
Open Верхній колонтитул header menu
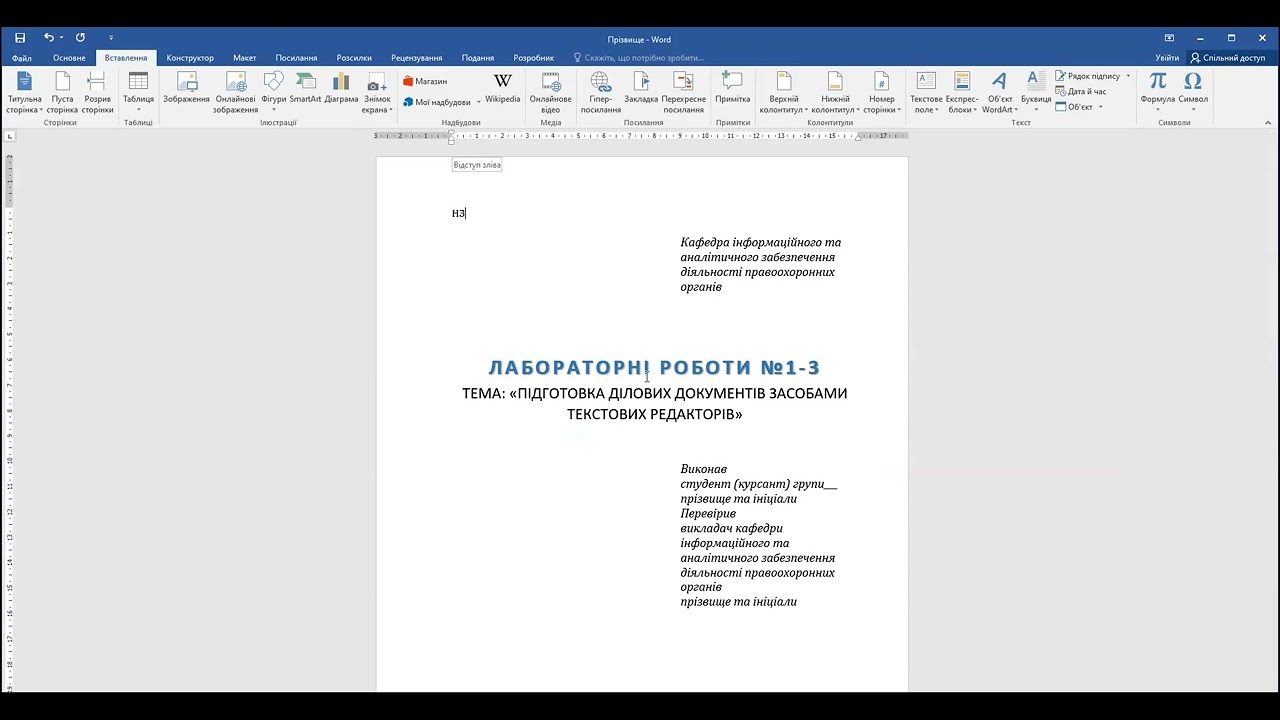784,93
